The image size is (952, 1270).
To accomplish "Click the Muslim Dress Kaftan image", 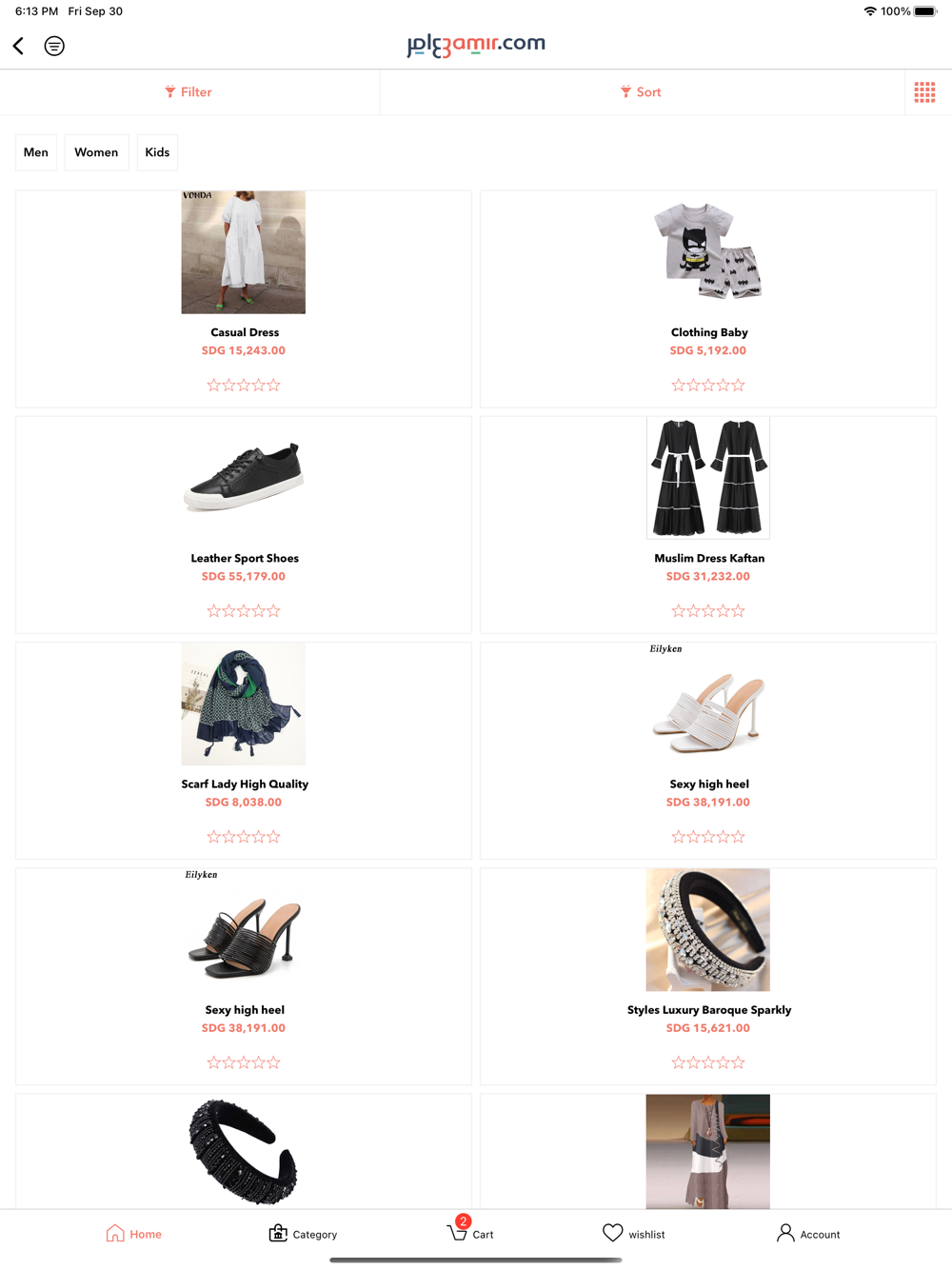I will click(x=708, y=478).
